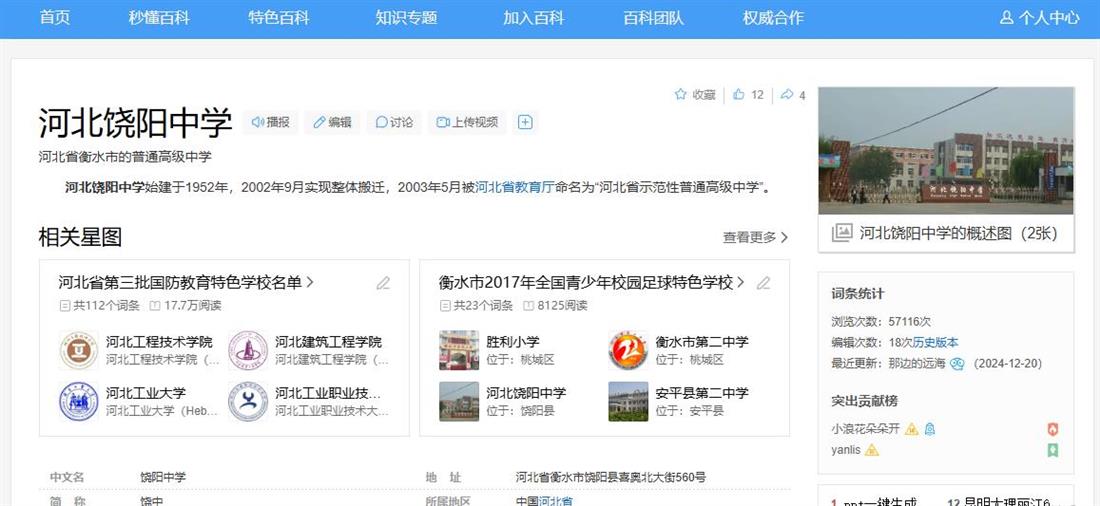Click the share arrow icon showing 4
Screen dimensions: 1100x506
[x=786, y=94]
